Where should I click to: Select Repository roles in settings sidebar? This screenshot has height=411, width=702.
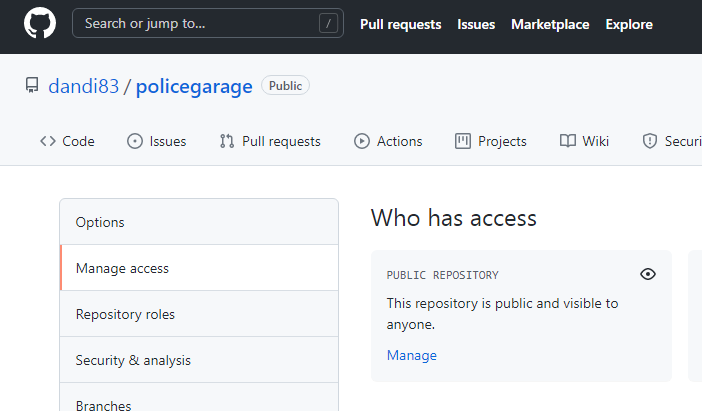pyautogui.click(x=125, y=314)
